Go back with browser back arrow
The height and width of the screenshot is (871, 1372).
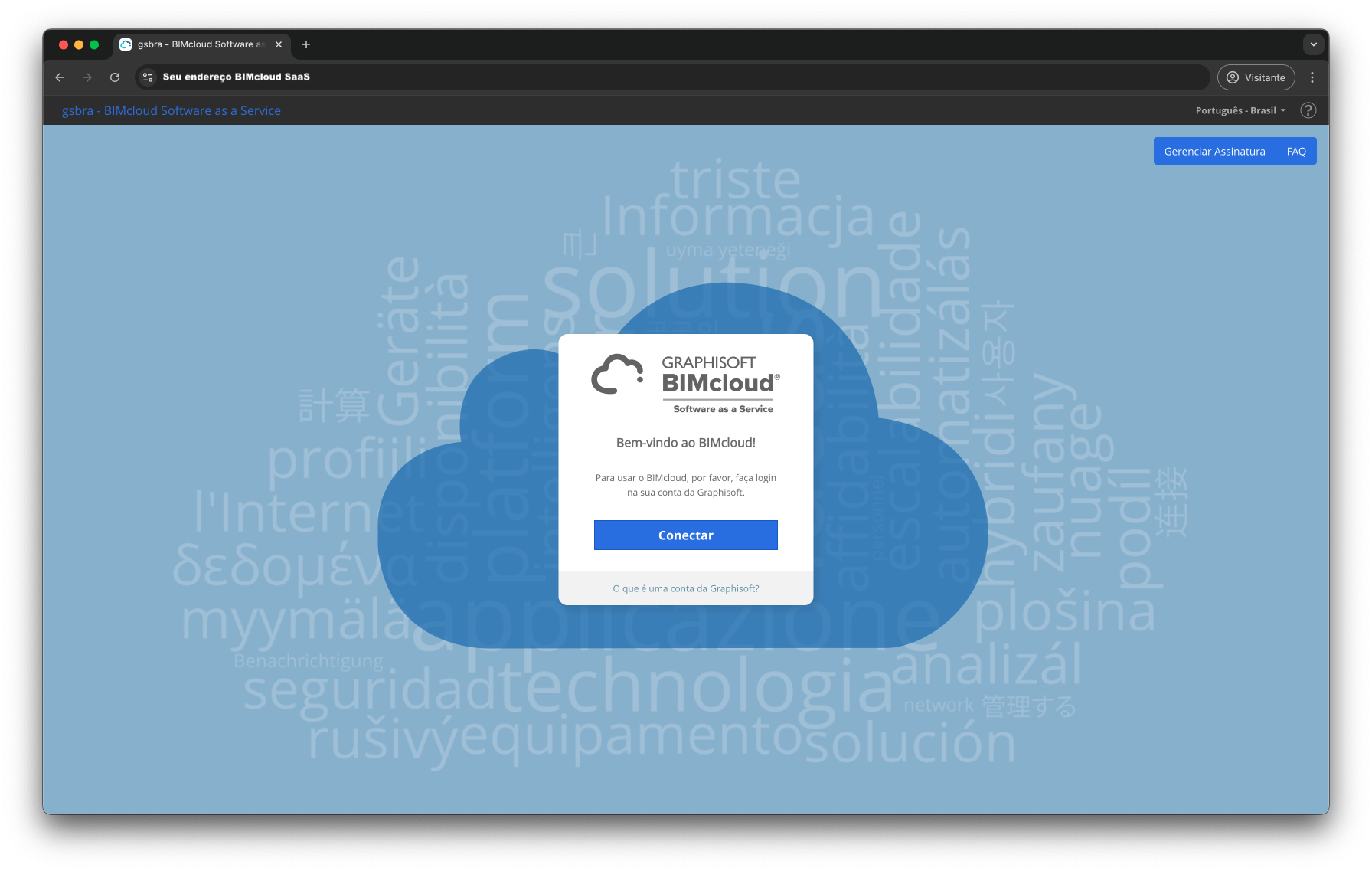coord(60,77)
